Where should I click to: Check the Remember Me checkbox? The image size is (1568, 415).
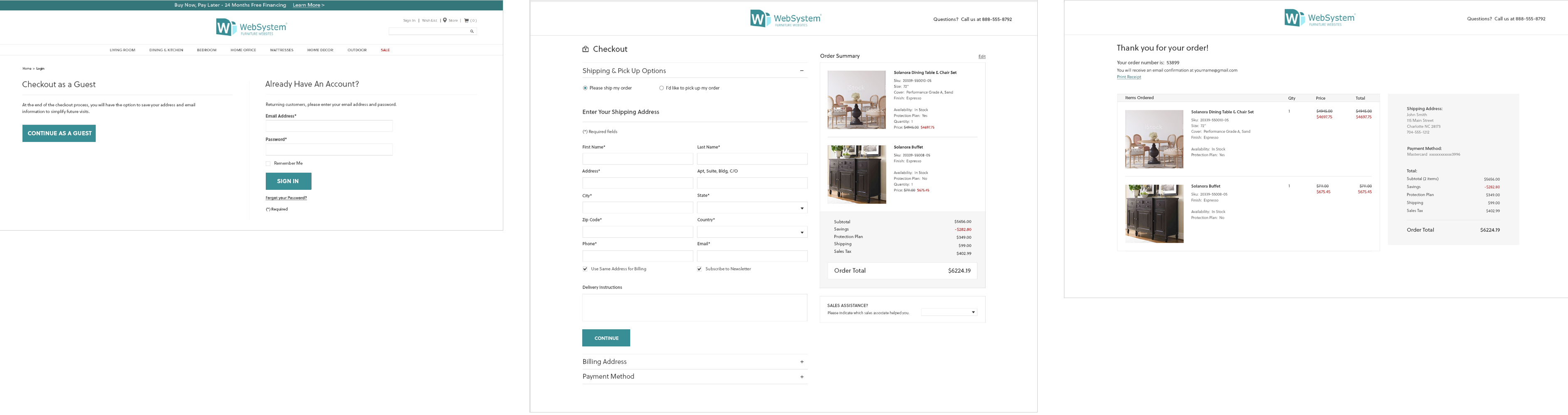(x=268, y=163)
